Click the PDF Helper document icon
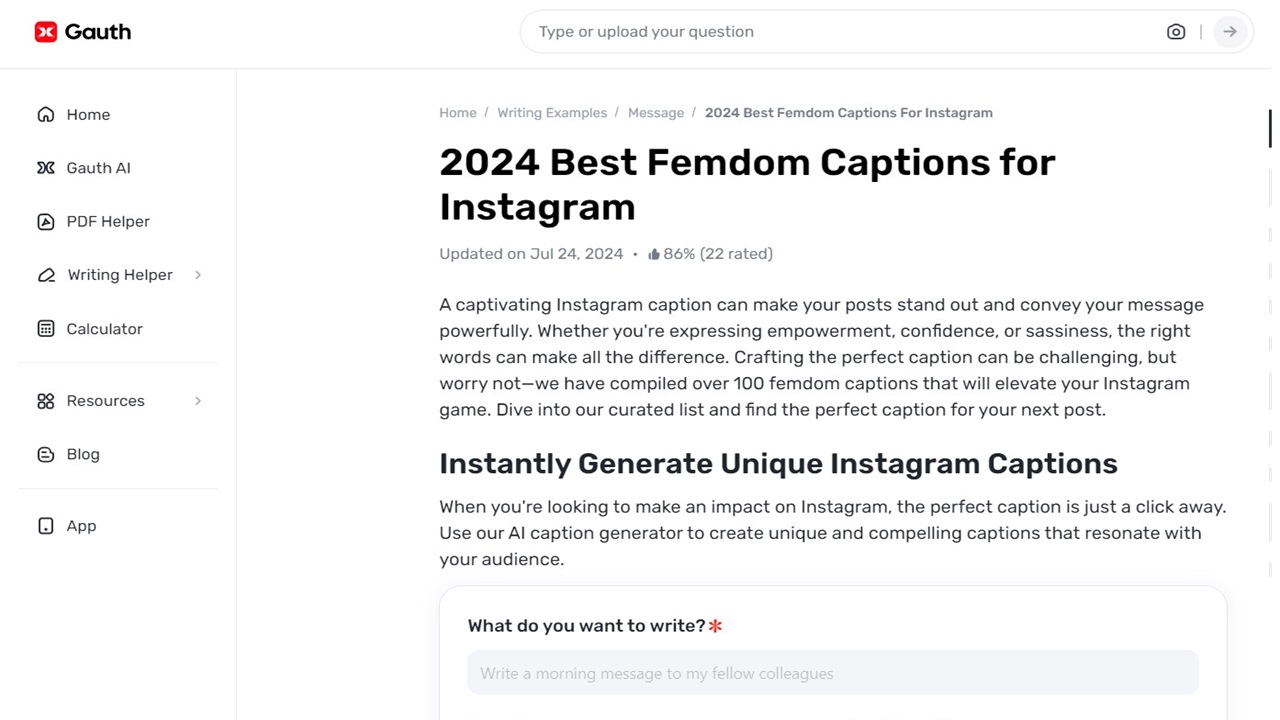The width and height of the screenshot is (1280, 720). (x=46, y=221)
